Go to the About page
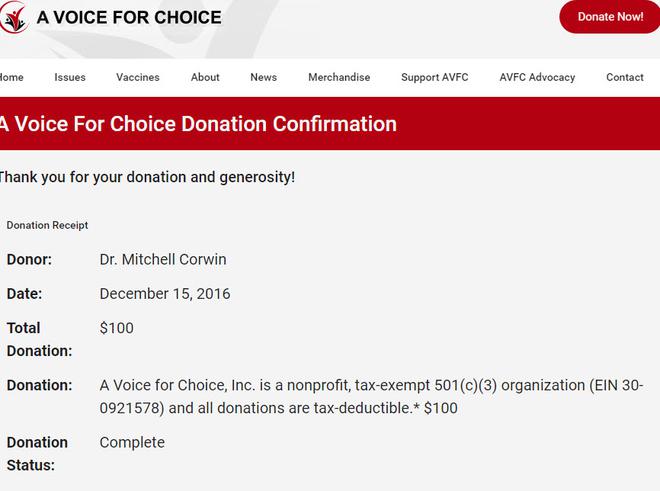This screenshot has width=660, height=491. [205, 77]
